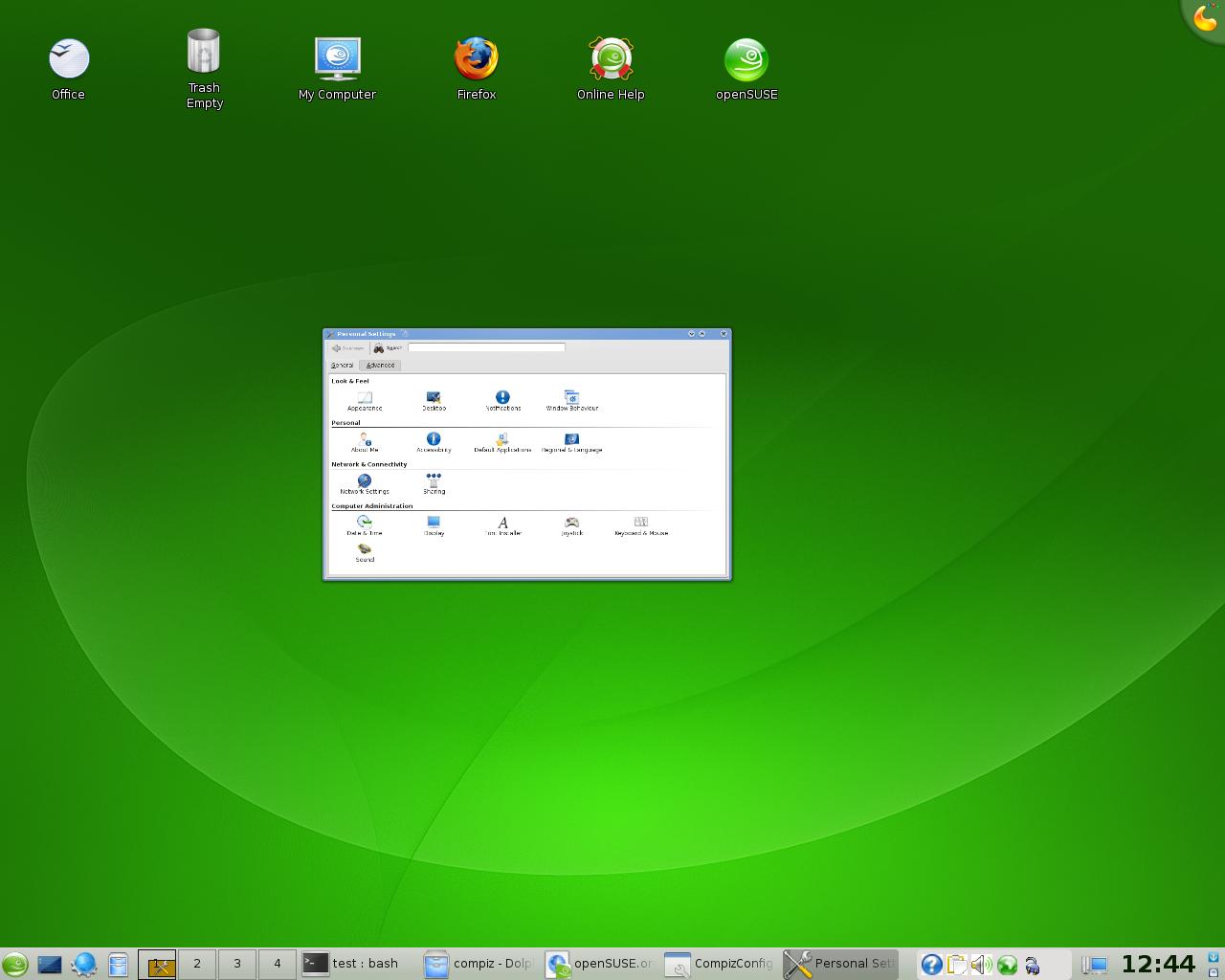The width and height of the screenshot is (1225, 980).
Task: Click the volume speaker tray icon
Action: (x=981, y=965)
